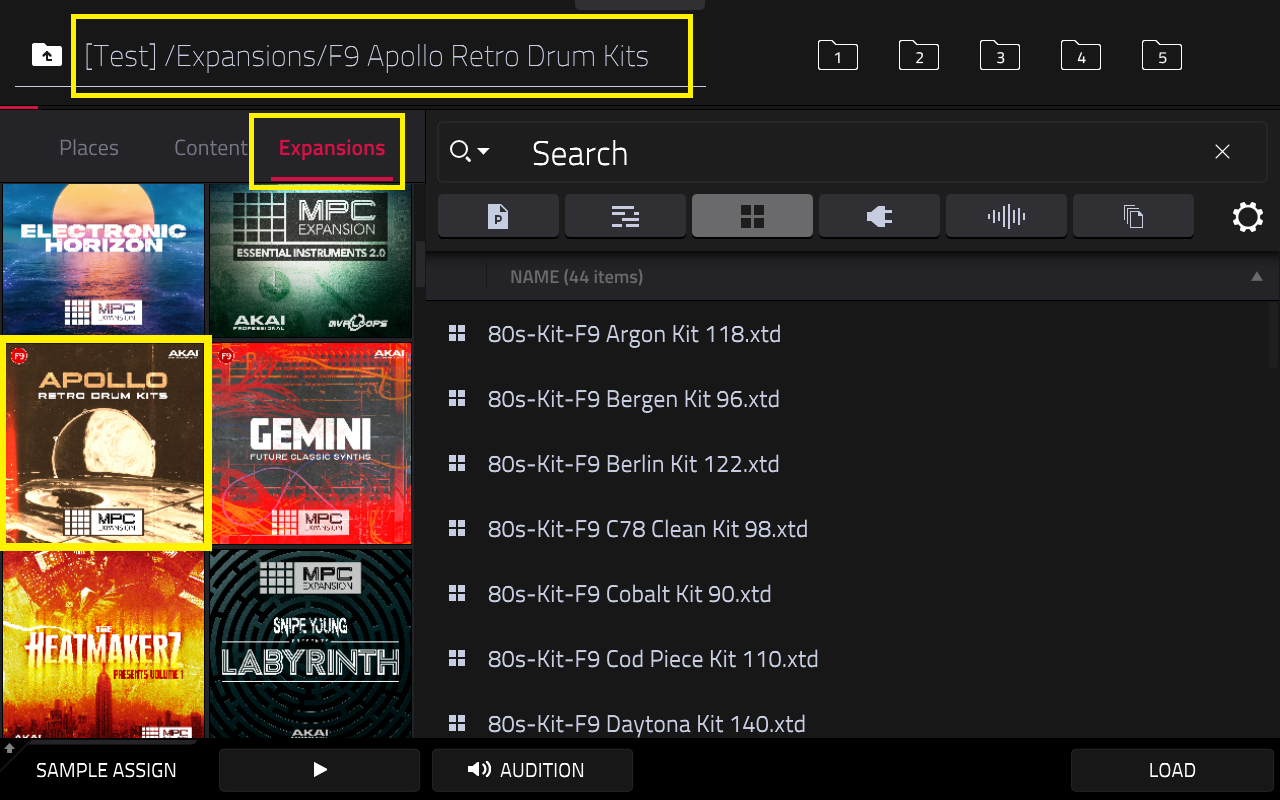Switch to the Places tab

click(x=89, y=148)
